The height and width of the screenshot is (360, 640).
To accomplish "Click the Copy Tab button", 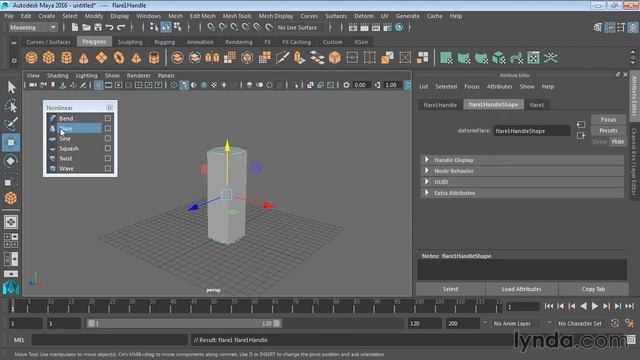I will point(593,289).
